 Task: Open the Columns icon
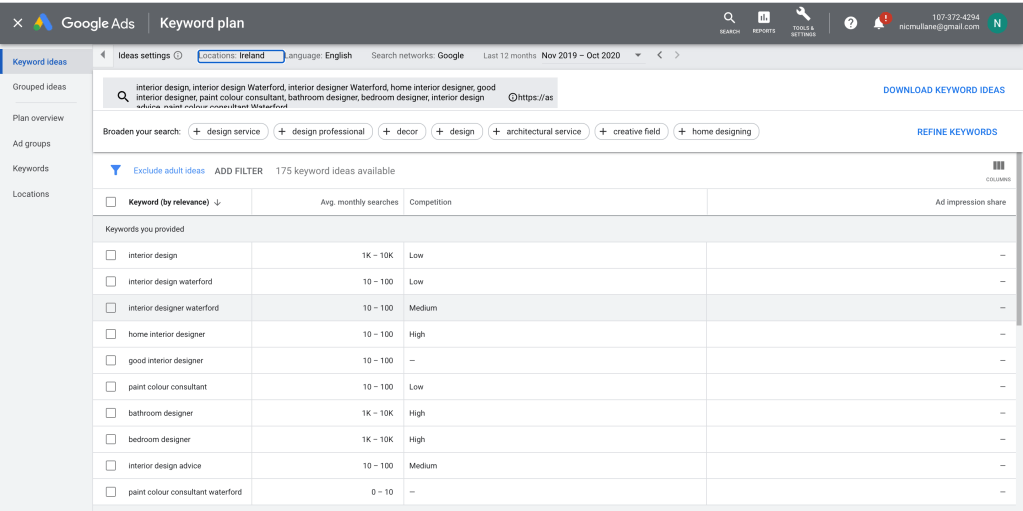coord(998,166)
